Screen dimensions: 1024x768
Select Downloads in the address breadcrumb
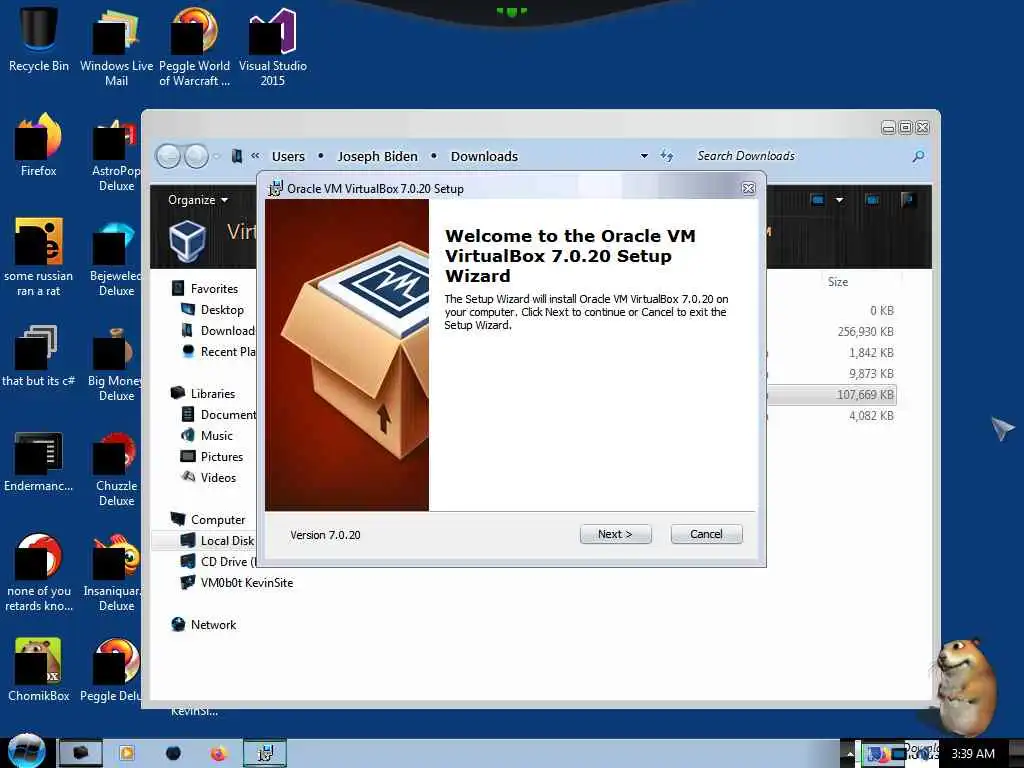tap(484, 157)
